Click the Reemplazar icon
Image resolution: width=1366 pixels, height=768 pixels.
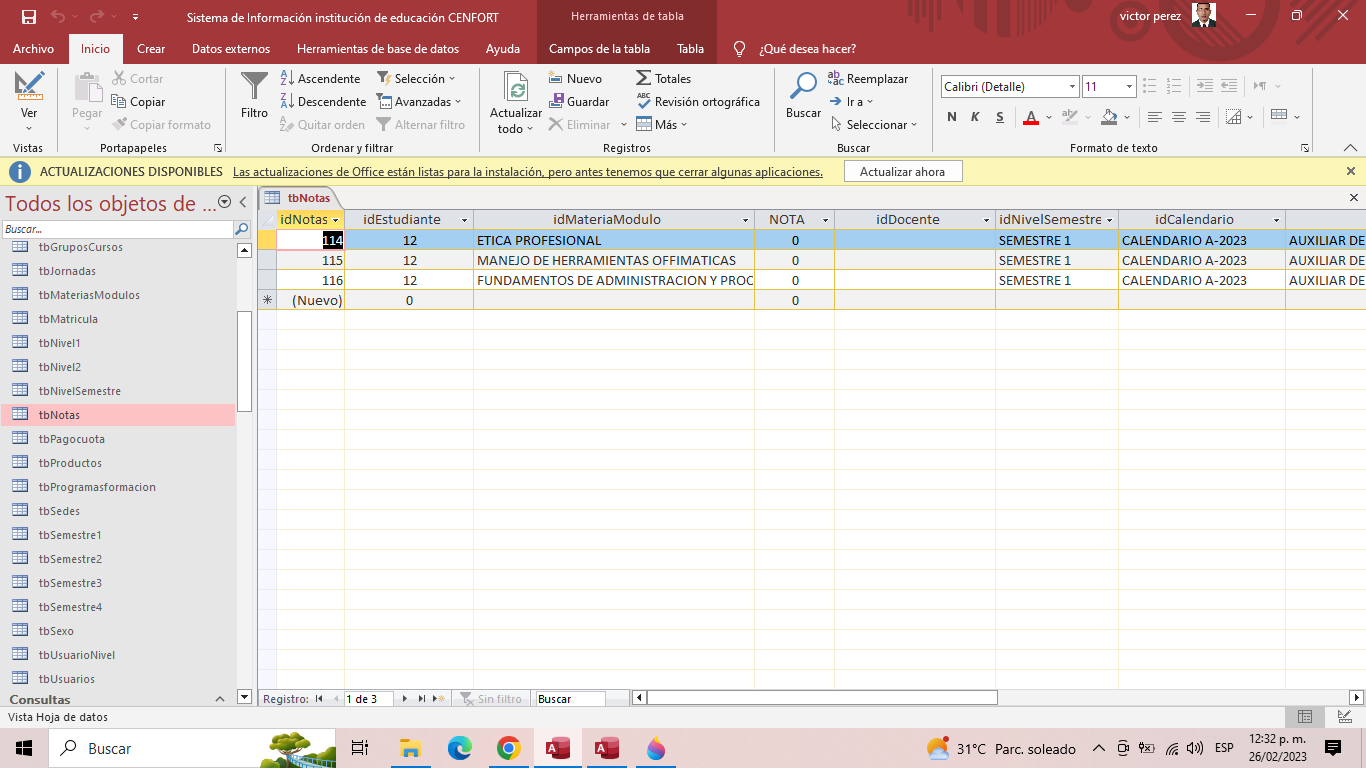tap(835, 78)
